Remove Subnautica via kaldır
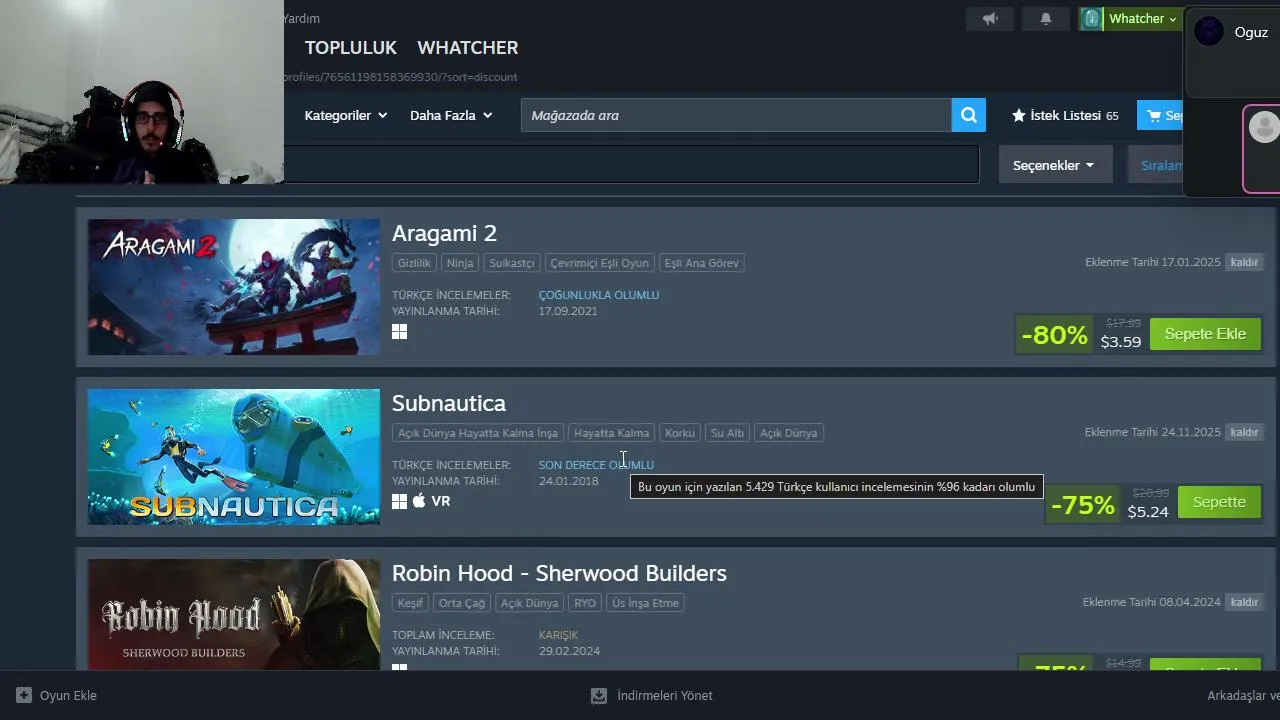 point(1244,432)
